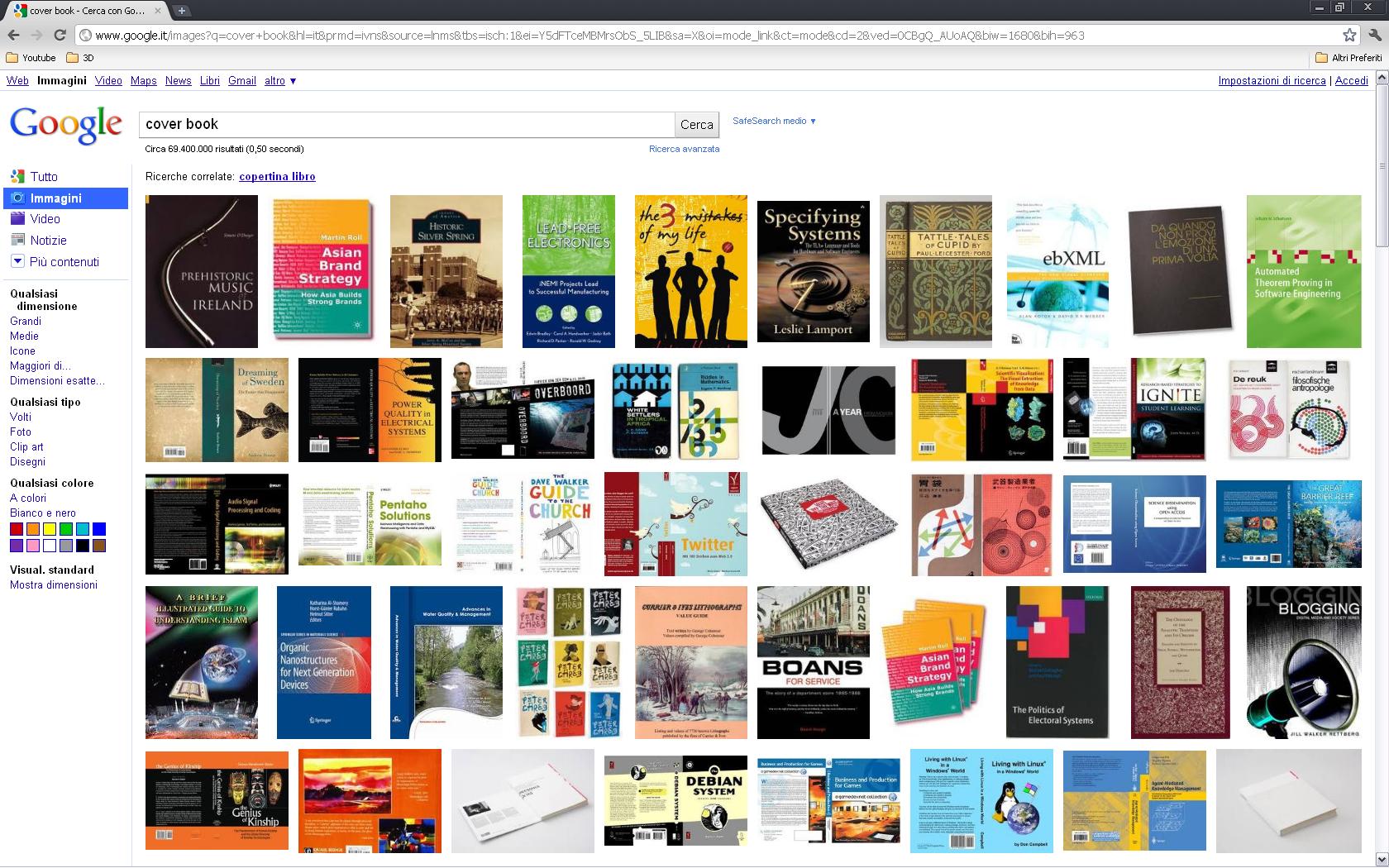Click the cover book search field
Viewport: 1389px width, 868px height.
click(407, 125)
